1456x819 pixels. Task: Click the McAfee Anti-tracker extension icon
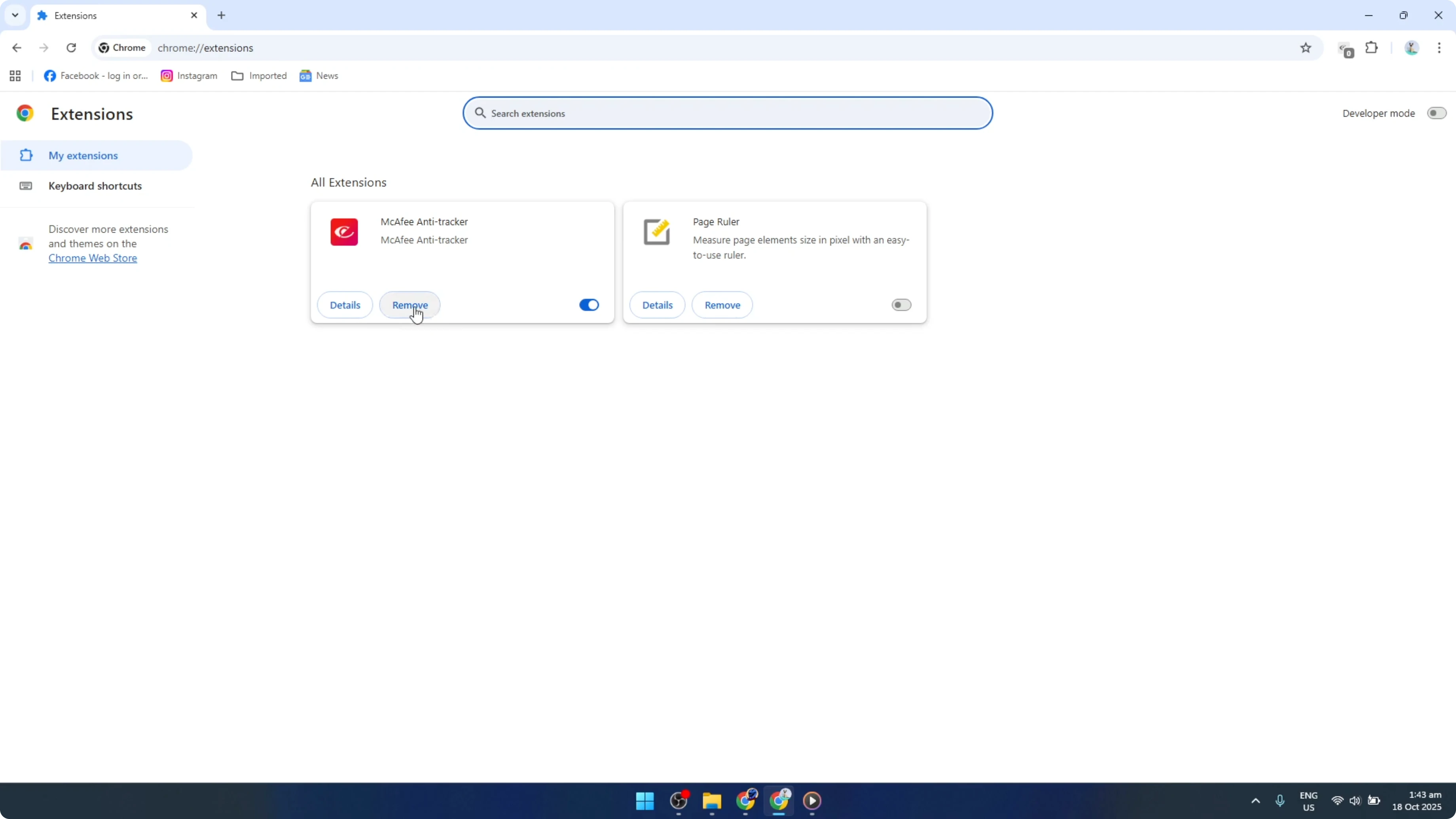(344, 232)
